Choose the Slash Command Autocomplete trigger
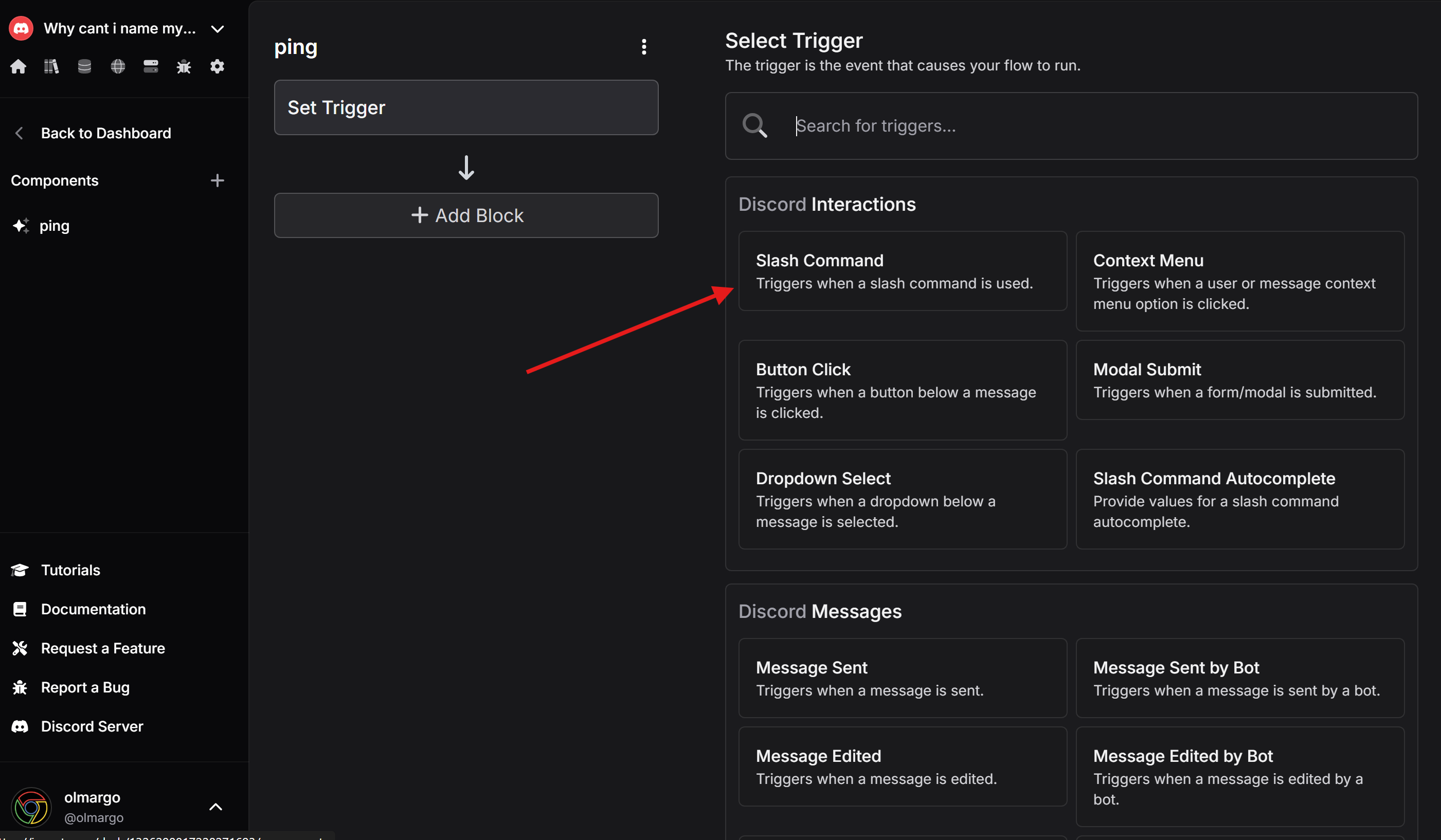1441x840 pixels. click(x=1240, y=499)
